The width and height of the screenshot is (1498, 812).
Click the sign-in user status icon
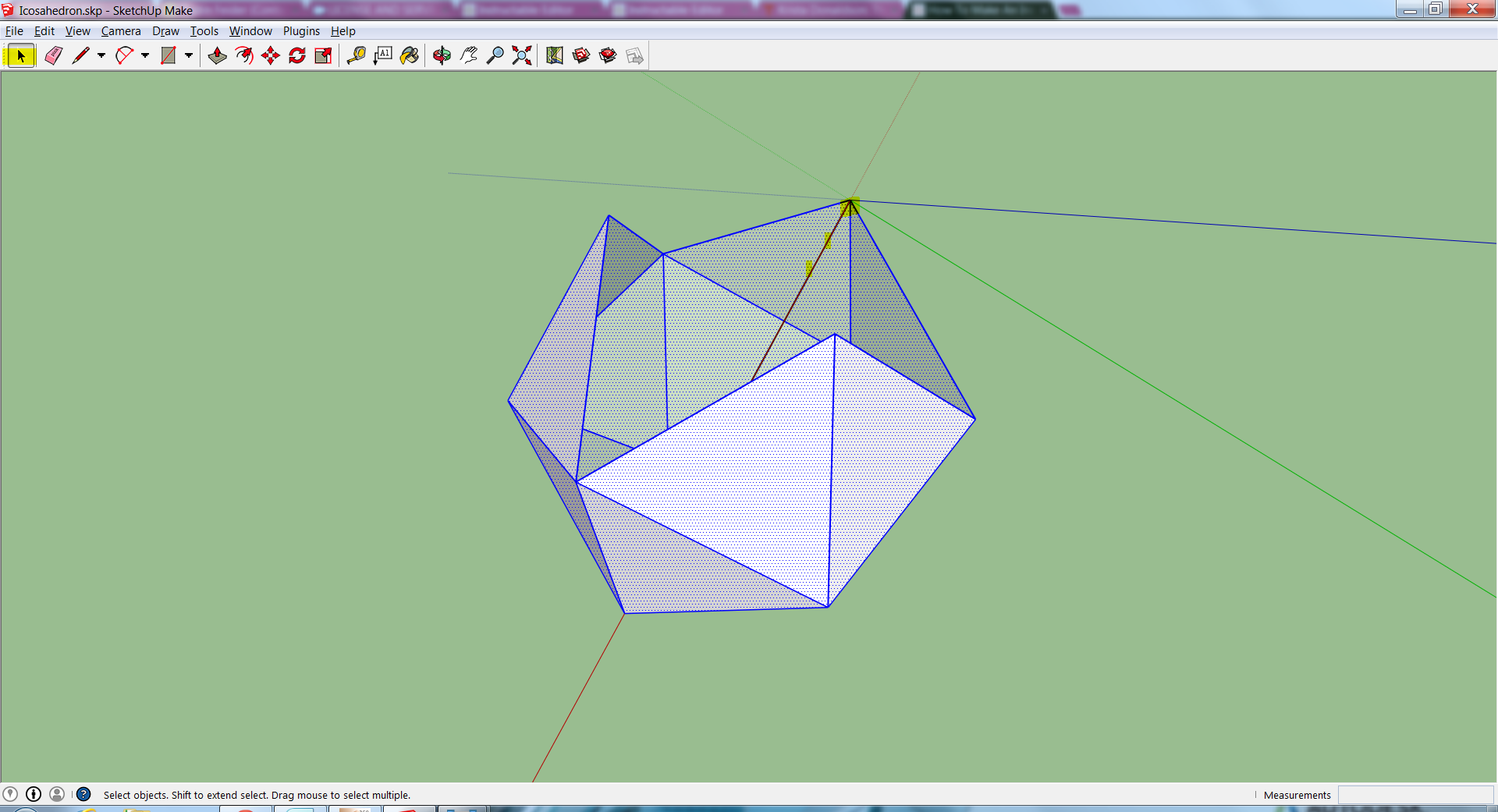pos(57,794)
